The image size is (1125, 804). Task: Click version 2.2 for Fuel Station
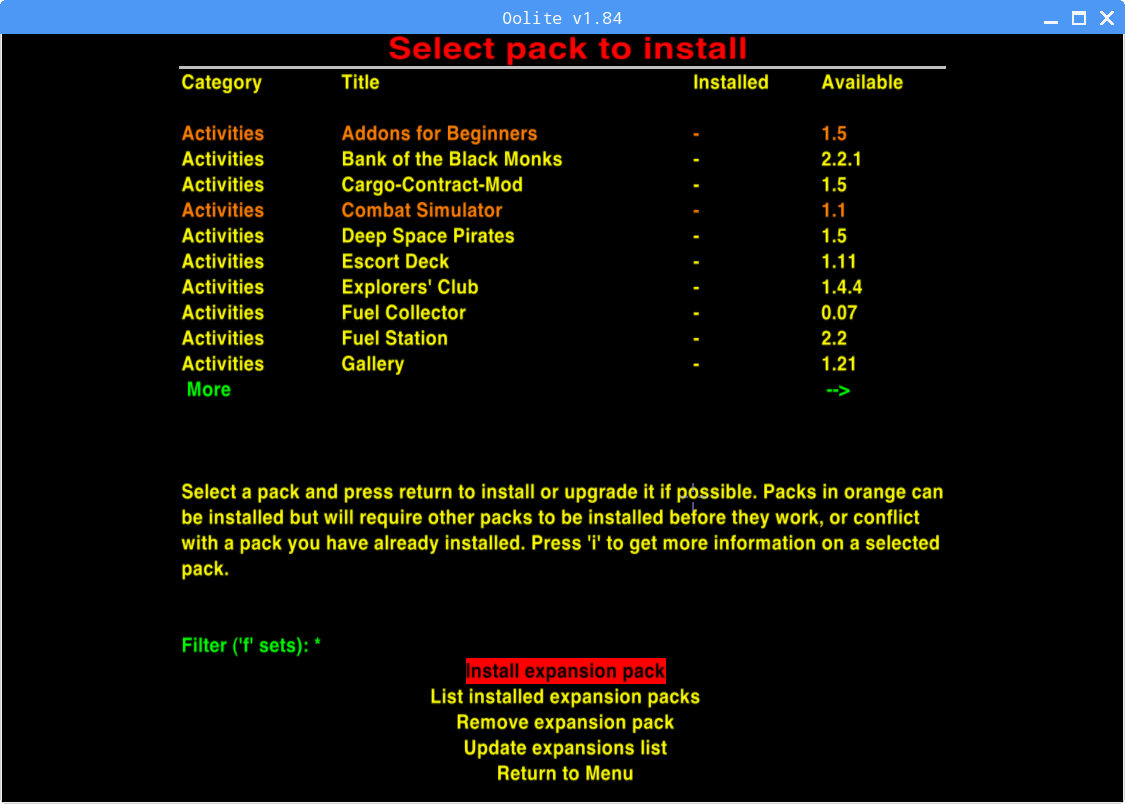pos(834,339)
